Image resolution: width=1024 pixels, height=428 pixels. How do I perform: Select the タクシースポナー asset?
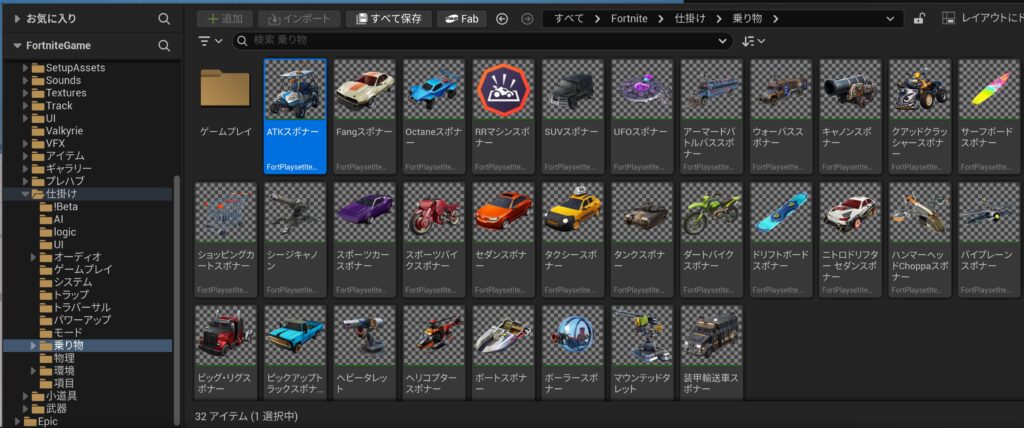573,240
